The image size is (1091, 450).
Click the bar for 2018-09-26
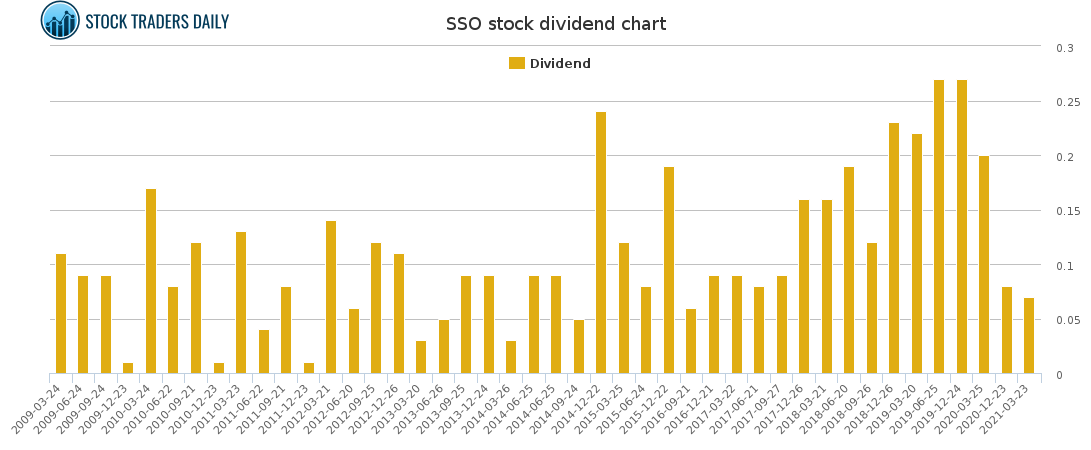(872, 308)
